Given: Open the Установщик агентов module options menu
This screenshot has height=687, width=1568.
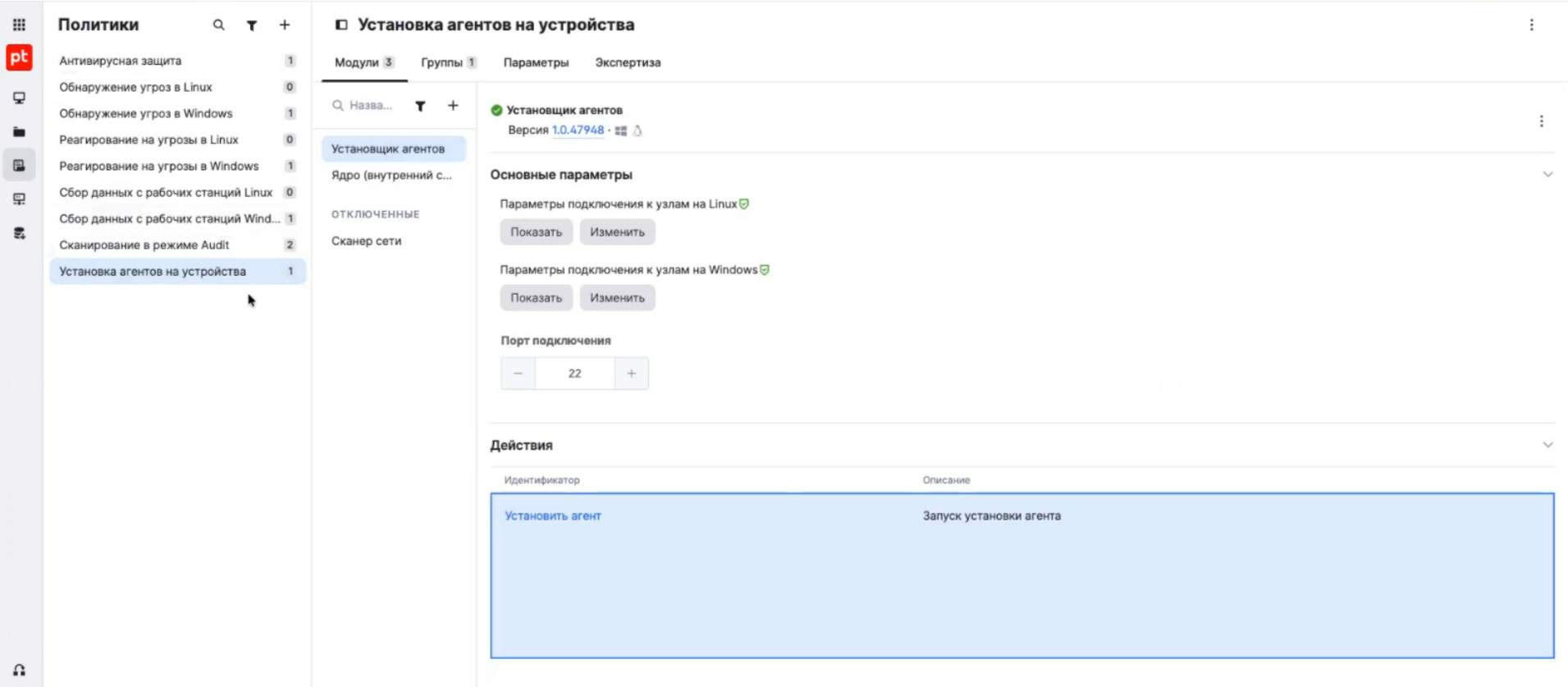Looking at the screenshot, I should (1541, 121).
